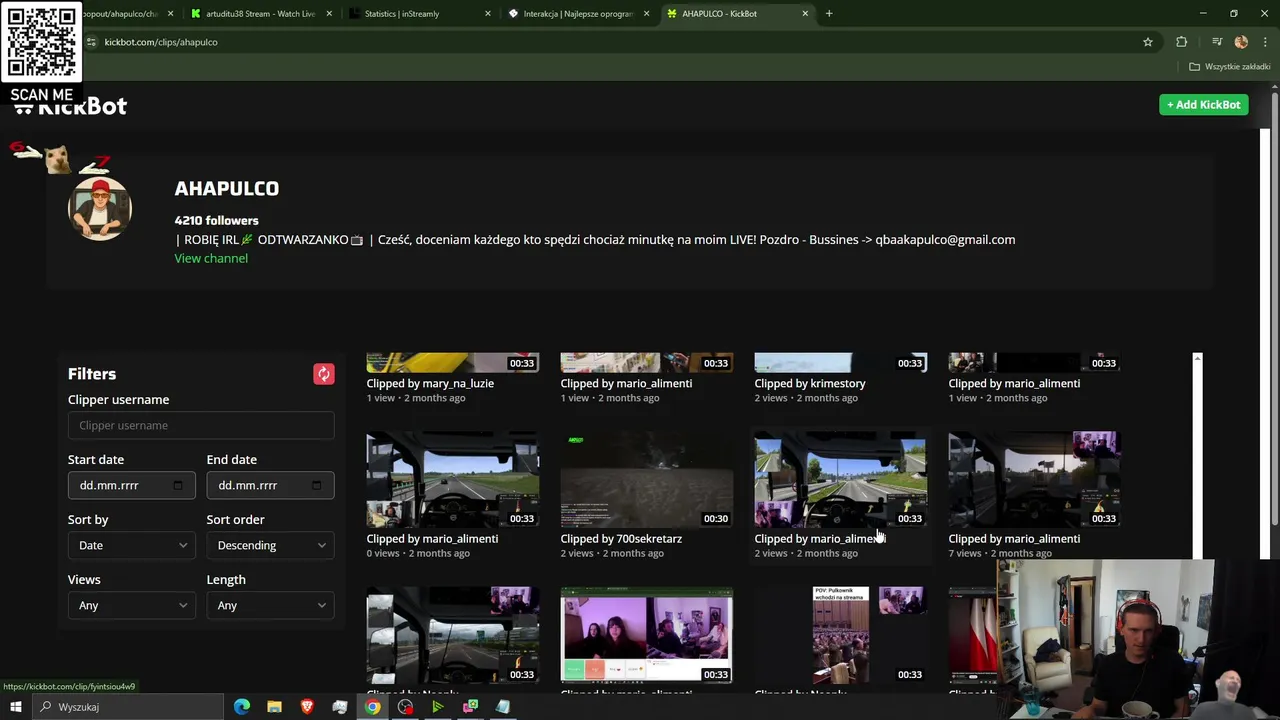
Task: Click the Wyszukaj taskbar search box
Action: pyautogui.click(x=130, y=707)
